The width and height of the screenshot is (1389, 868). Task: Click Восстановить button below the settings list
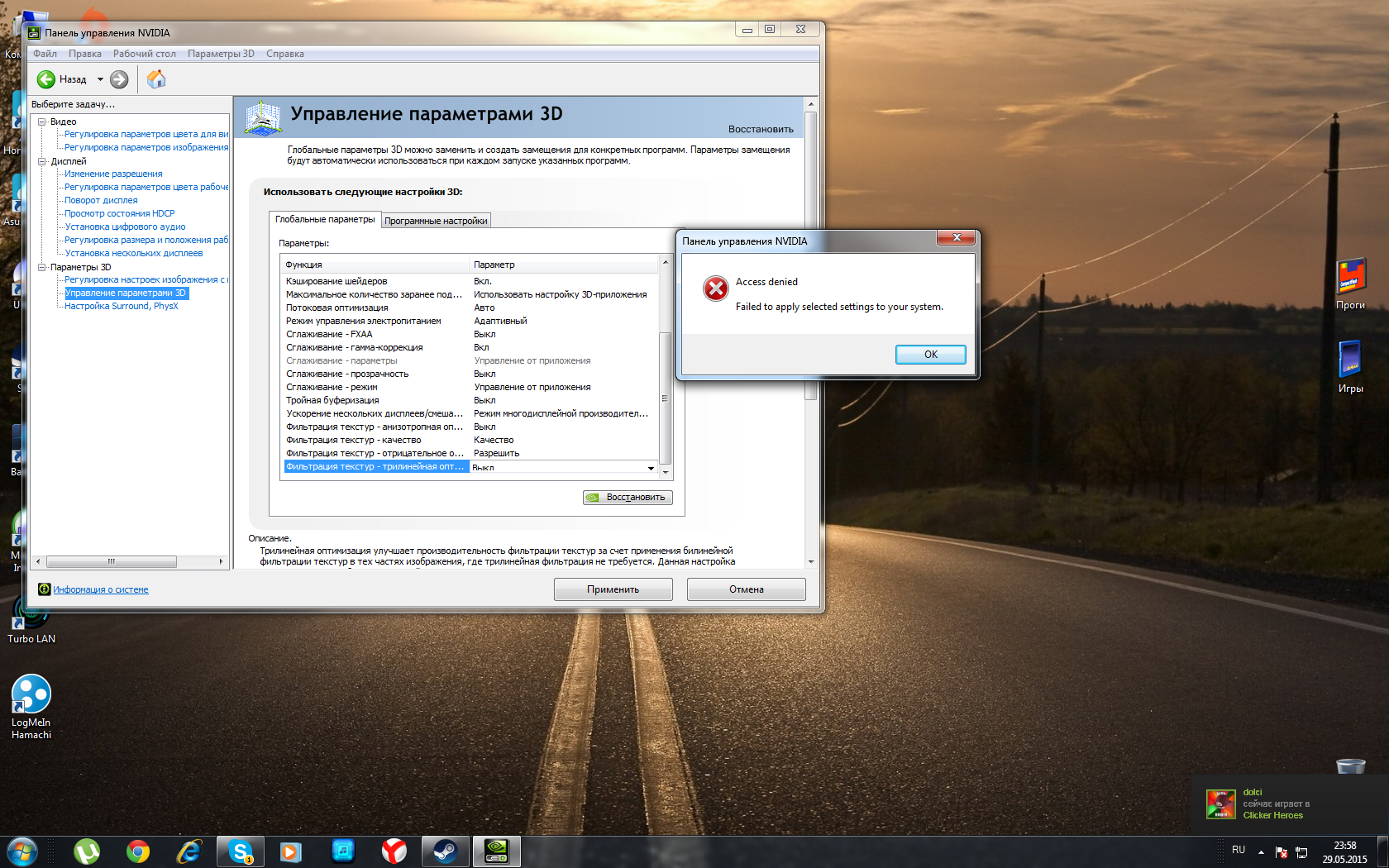click(628, 498)
